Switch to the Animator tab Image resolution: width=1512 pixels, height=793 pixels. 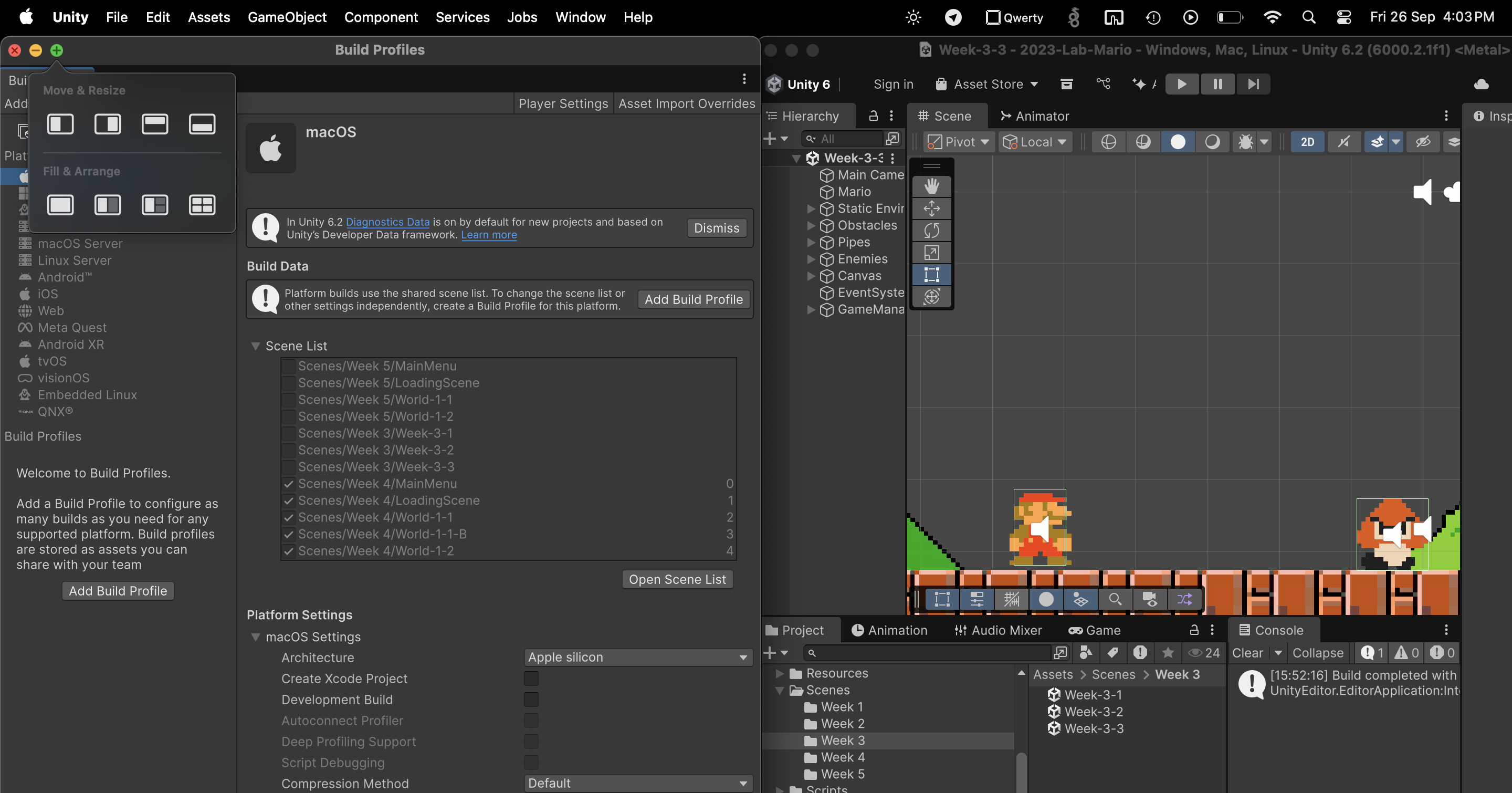click(1035, 116)
